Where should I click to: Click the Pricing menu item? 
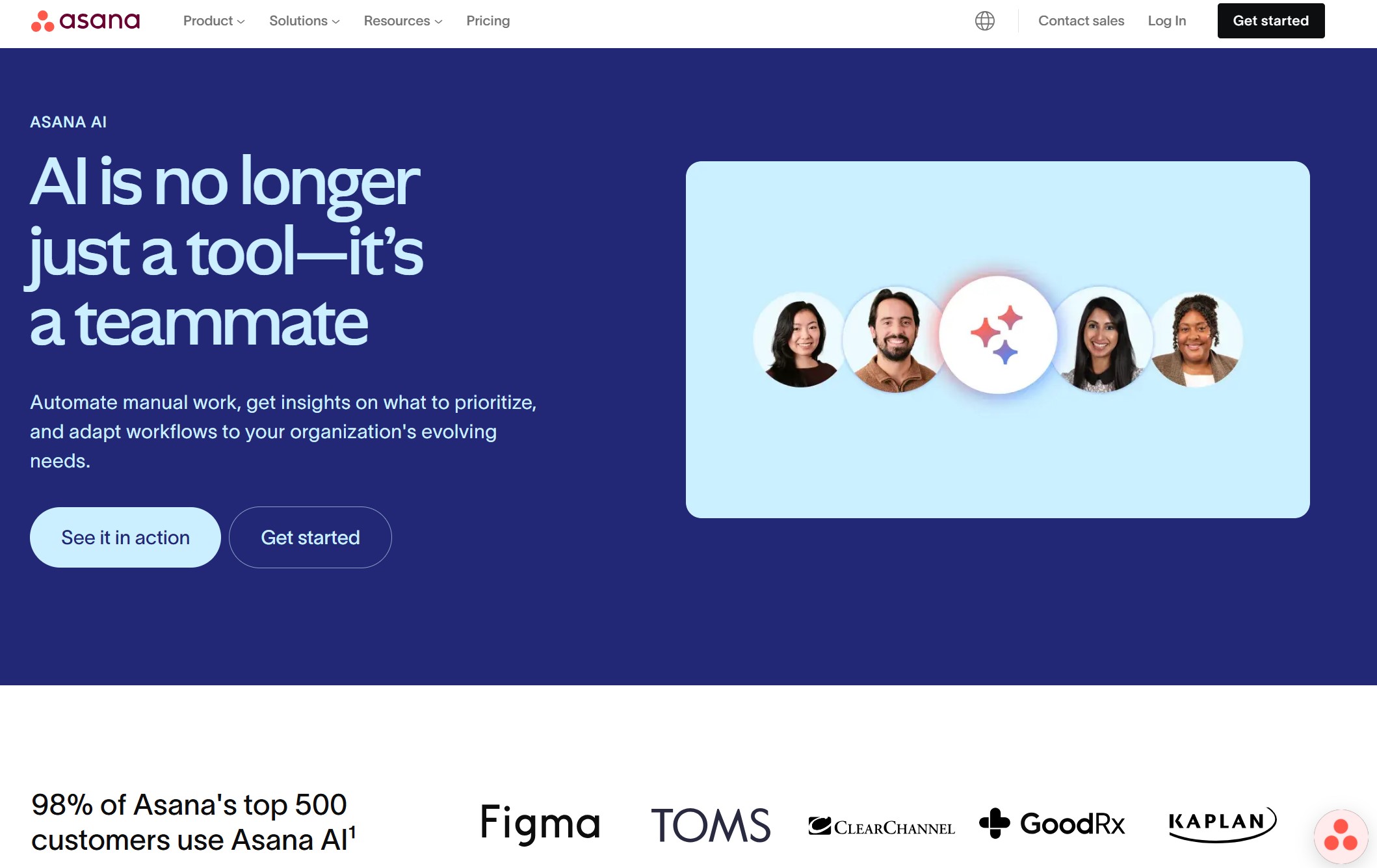[487, 20]
